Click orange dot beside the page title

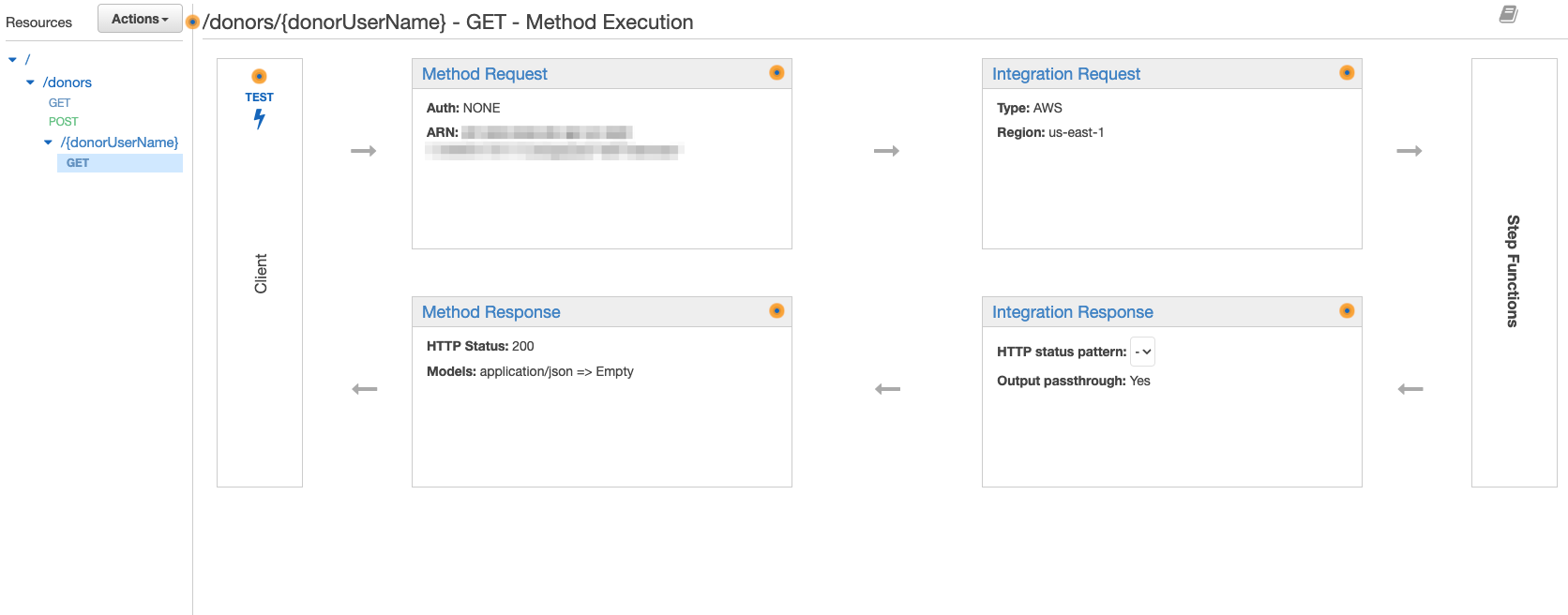pyautogui.click(x=193, y=22)
